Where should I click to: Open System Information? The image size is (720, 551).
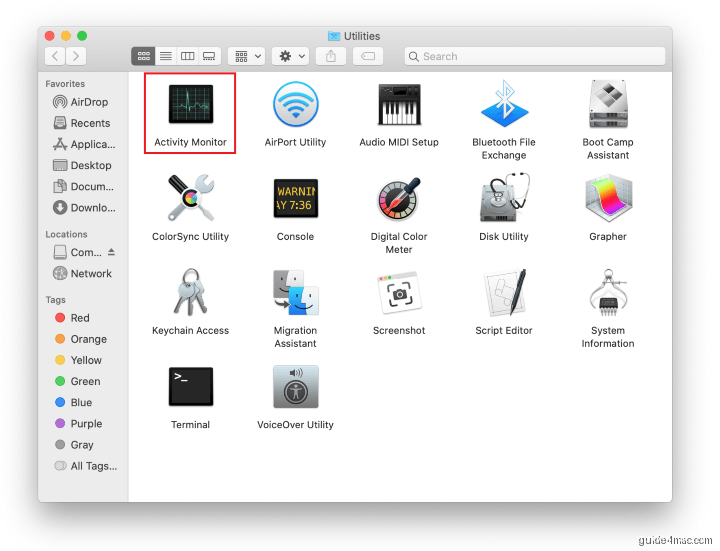click(608, 292)
